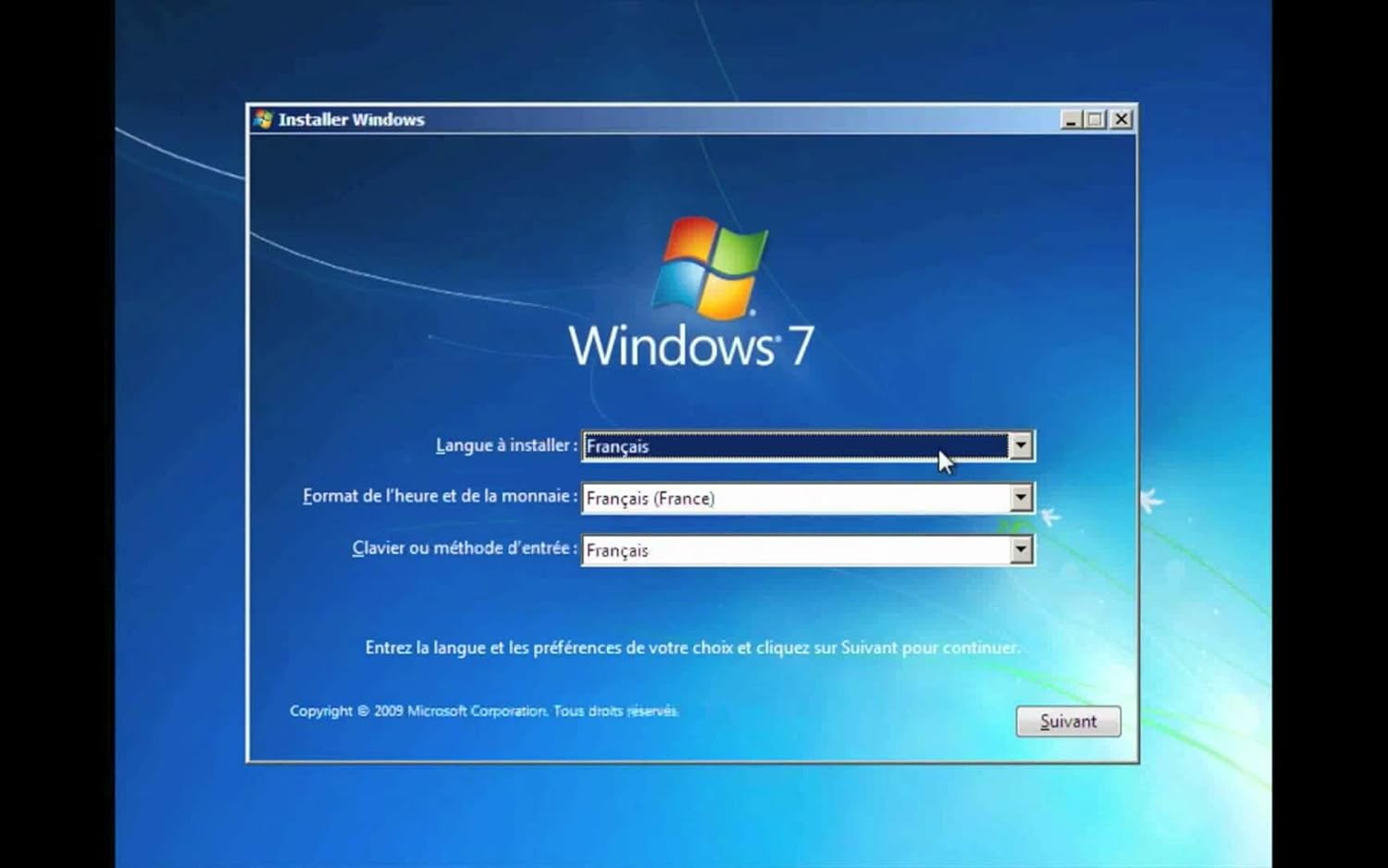Expand the 'Format de l'heure' dropdown arrow
Image resolution: width=1388 pixels, height=868 pixels.
[x=1021, y=498]
